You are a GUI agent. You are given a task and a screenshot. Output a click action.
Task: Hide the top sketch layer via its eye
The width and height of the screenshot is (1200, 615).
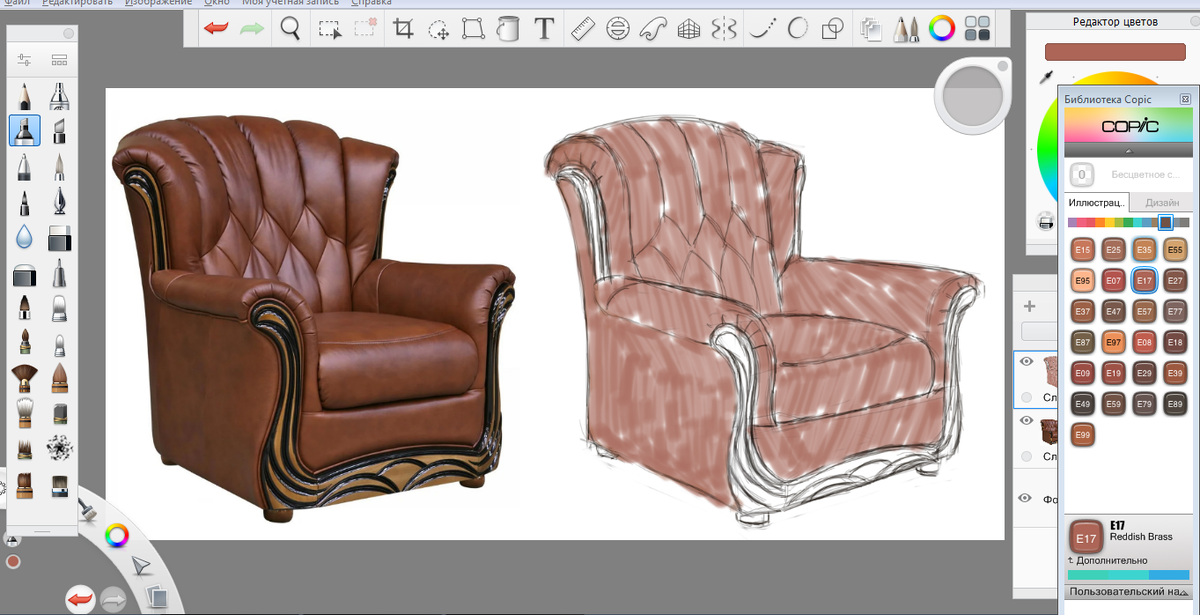click(x=1026, y=362)
